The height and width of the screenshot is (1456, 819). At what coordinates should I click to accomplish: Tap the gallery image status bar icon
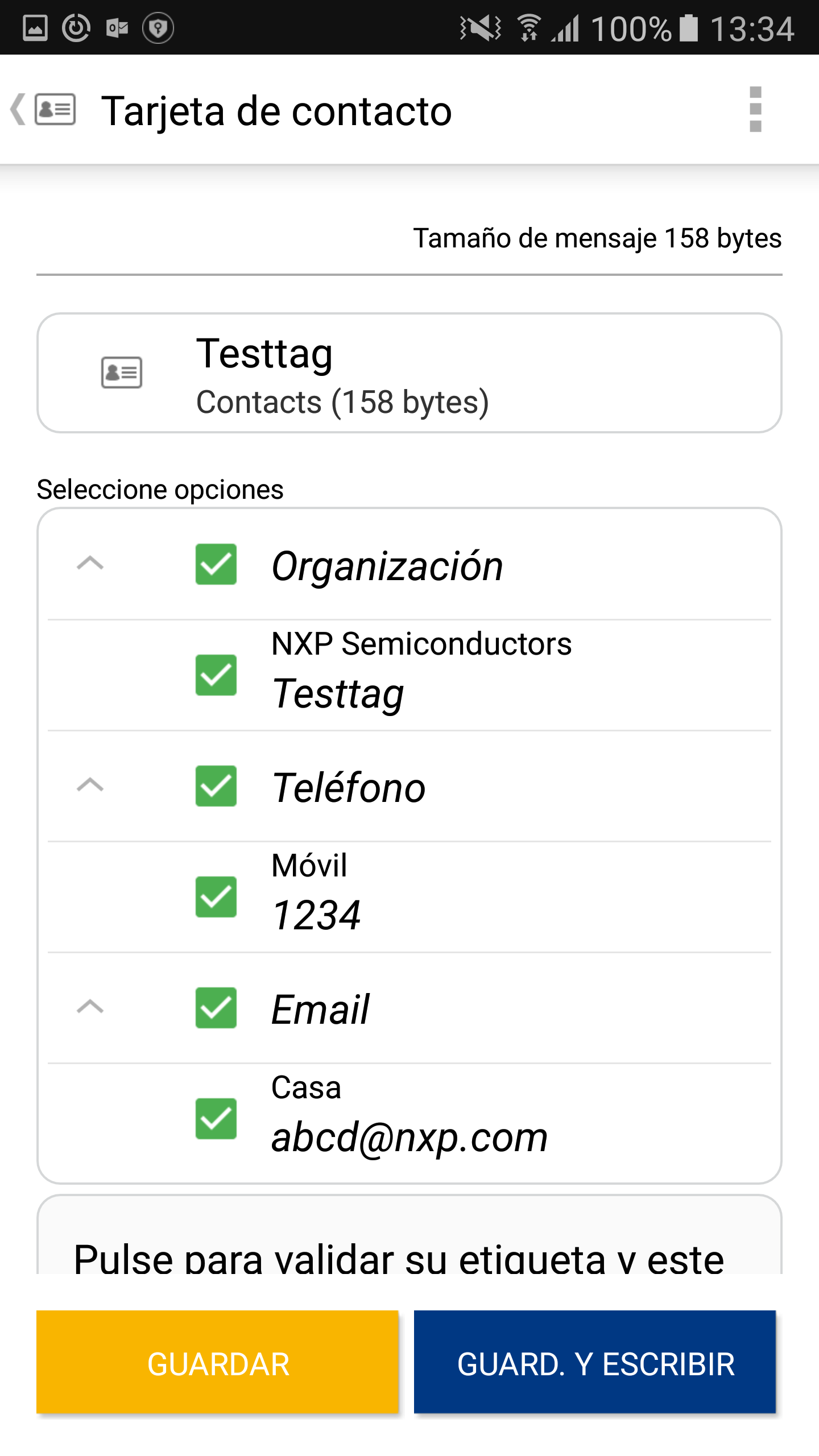pyautogui.click(x=35, y=28)
